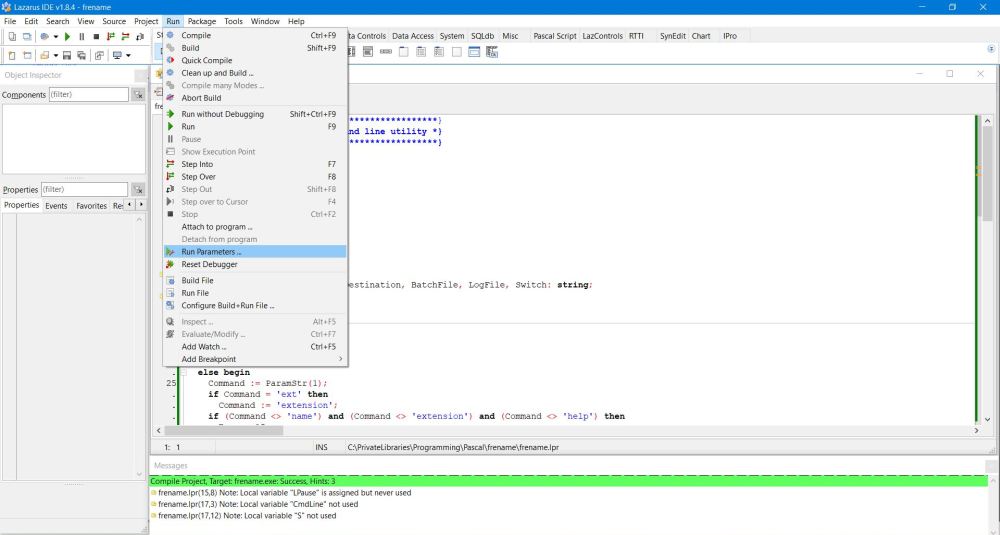
Task: Click the Save All toolbar icon
Action: [82, 55]
